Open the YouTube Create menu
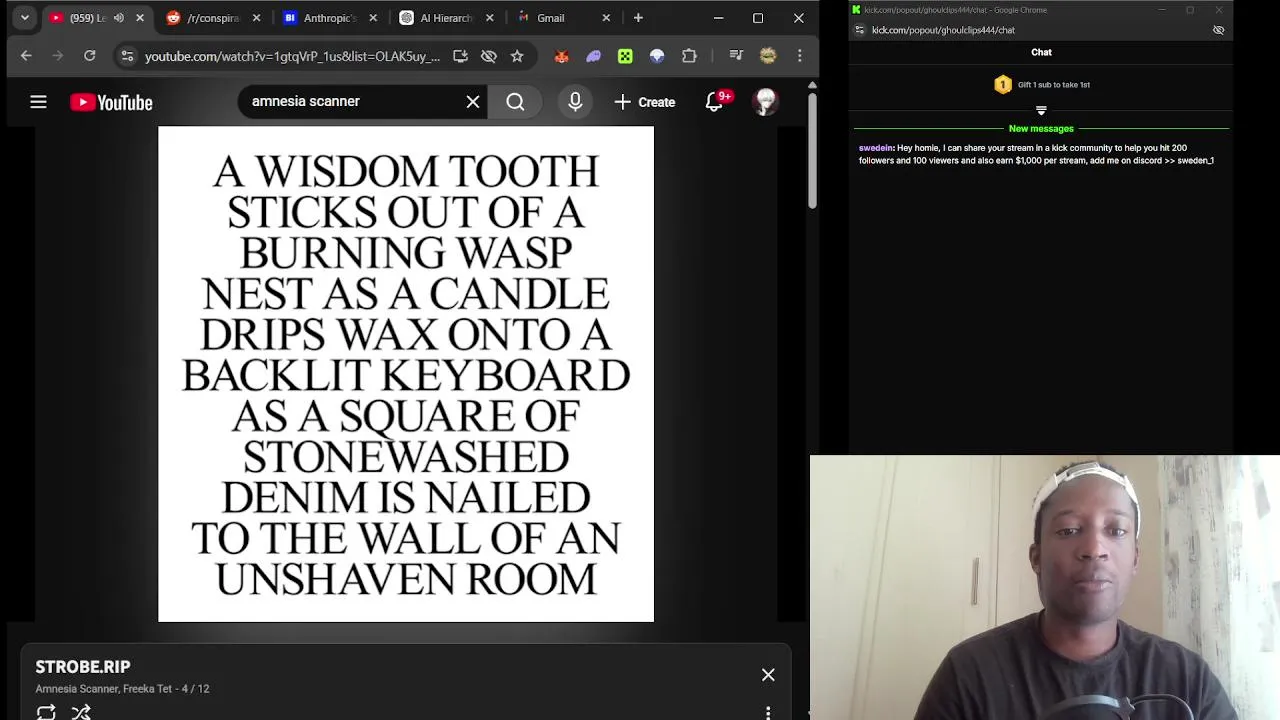The width and height of the screenshot is (1280, 720). pos(645,102)
